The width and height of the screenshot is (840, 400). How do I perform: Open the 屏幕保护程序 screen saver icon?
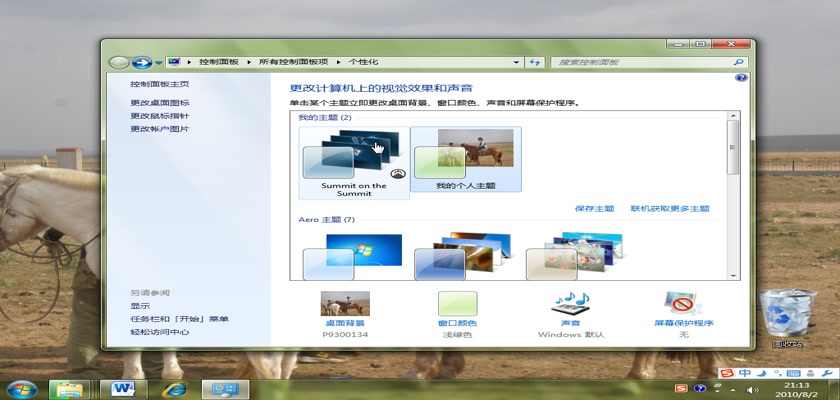pyautogui.click(x=683, y=304)
